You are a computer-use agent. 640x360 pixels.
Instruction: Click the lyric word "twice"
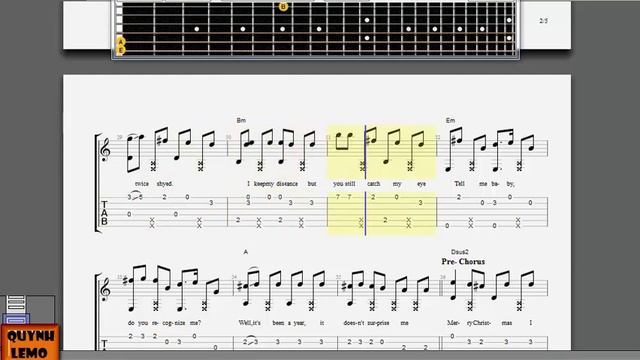(142, 184)
